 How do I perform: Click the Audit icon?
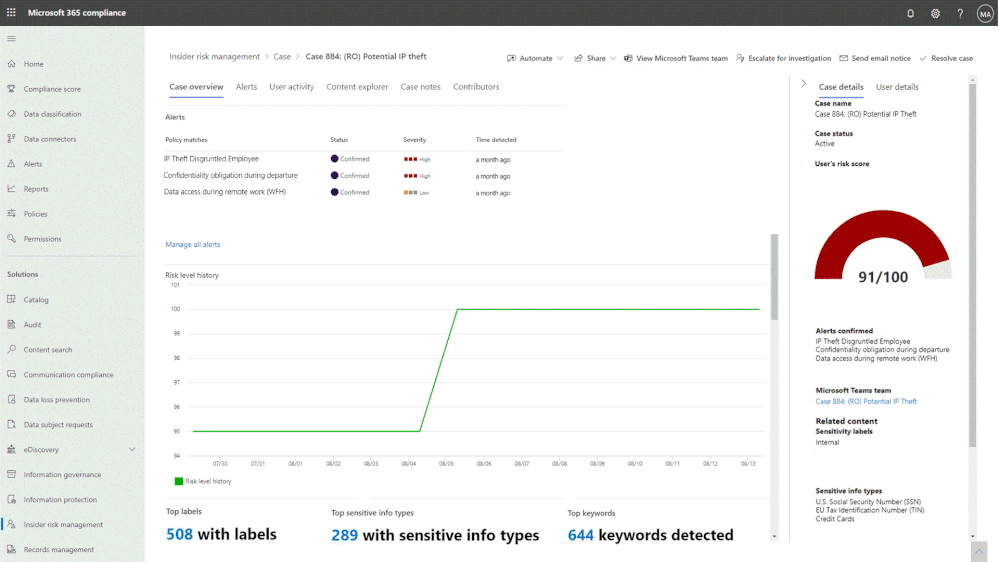coord(11,324)
